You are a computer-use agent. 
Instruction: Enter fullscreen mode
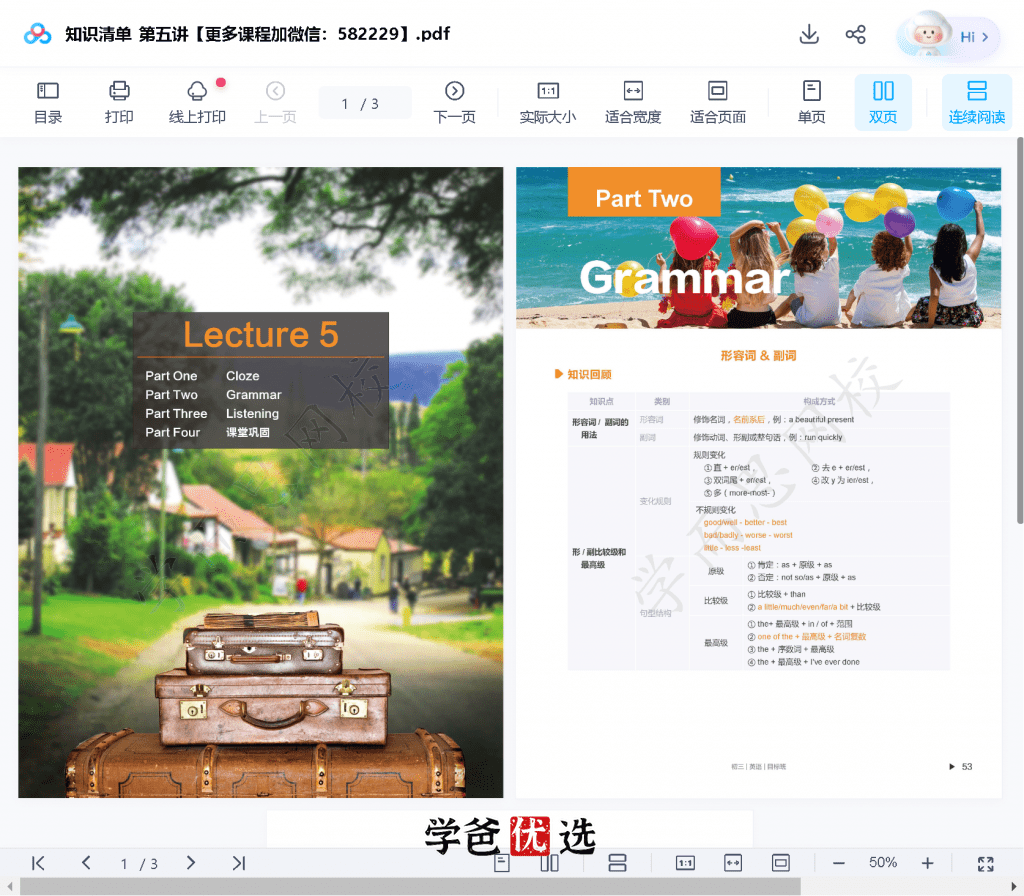click(985, 864)
